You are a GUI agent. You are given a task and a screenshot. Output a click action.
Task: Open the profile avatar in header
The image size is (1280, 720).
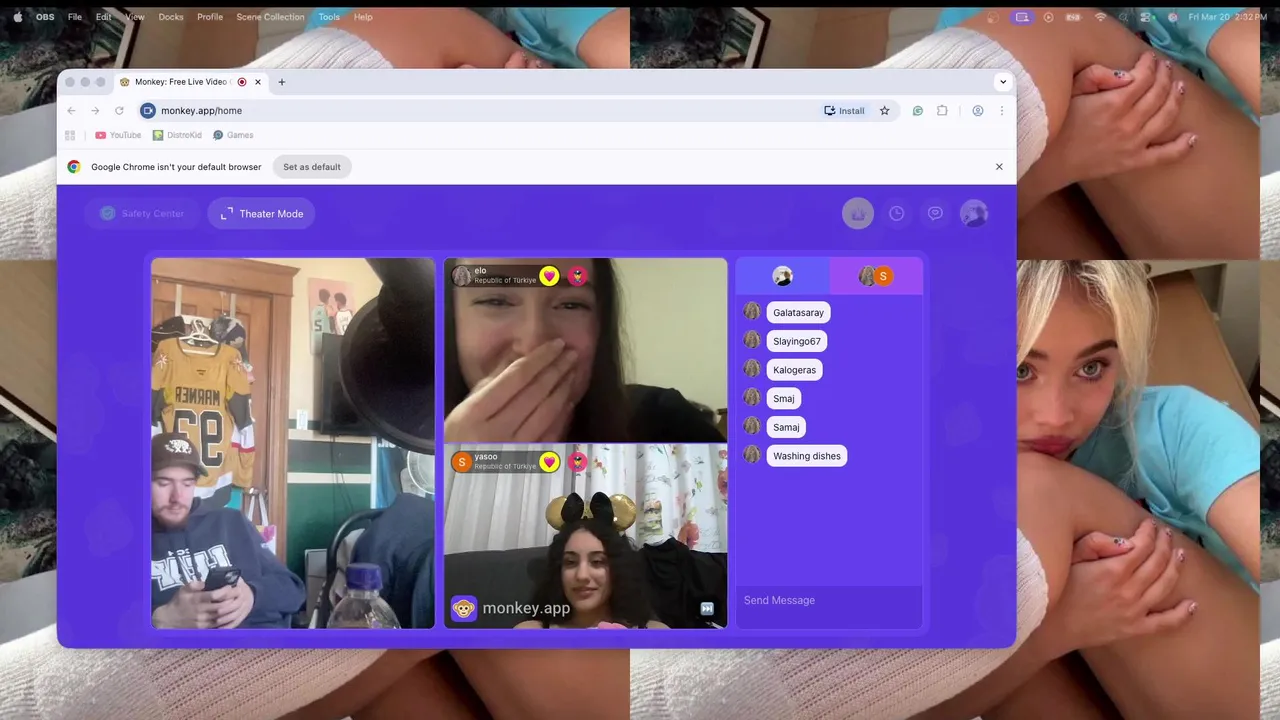(x=974, y=213)
